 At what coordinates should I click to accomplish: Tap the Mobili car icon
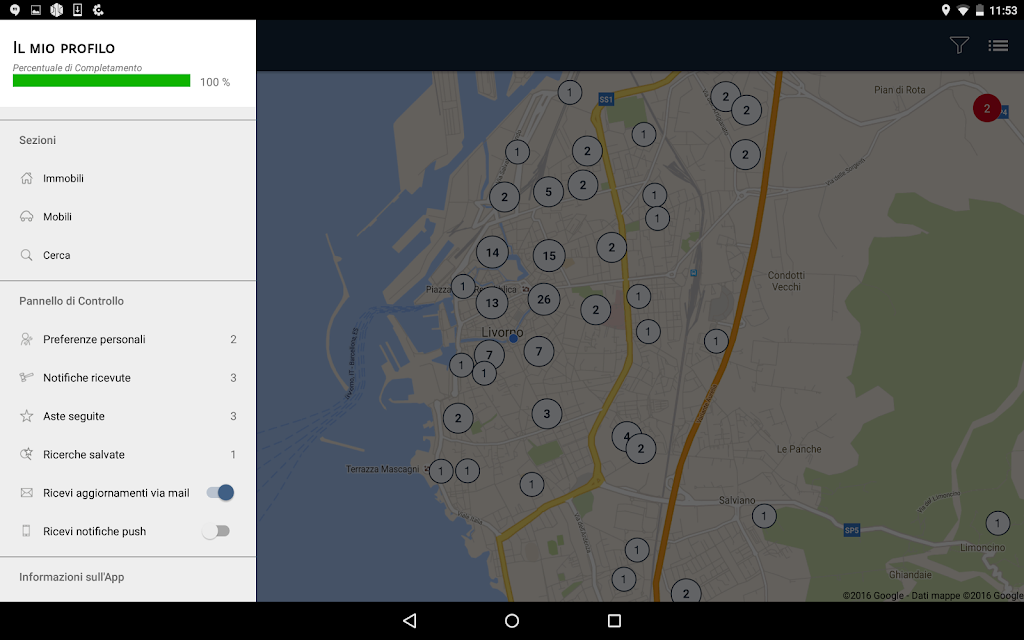(26, 217)
